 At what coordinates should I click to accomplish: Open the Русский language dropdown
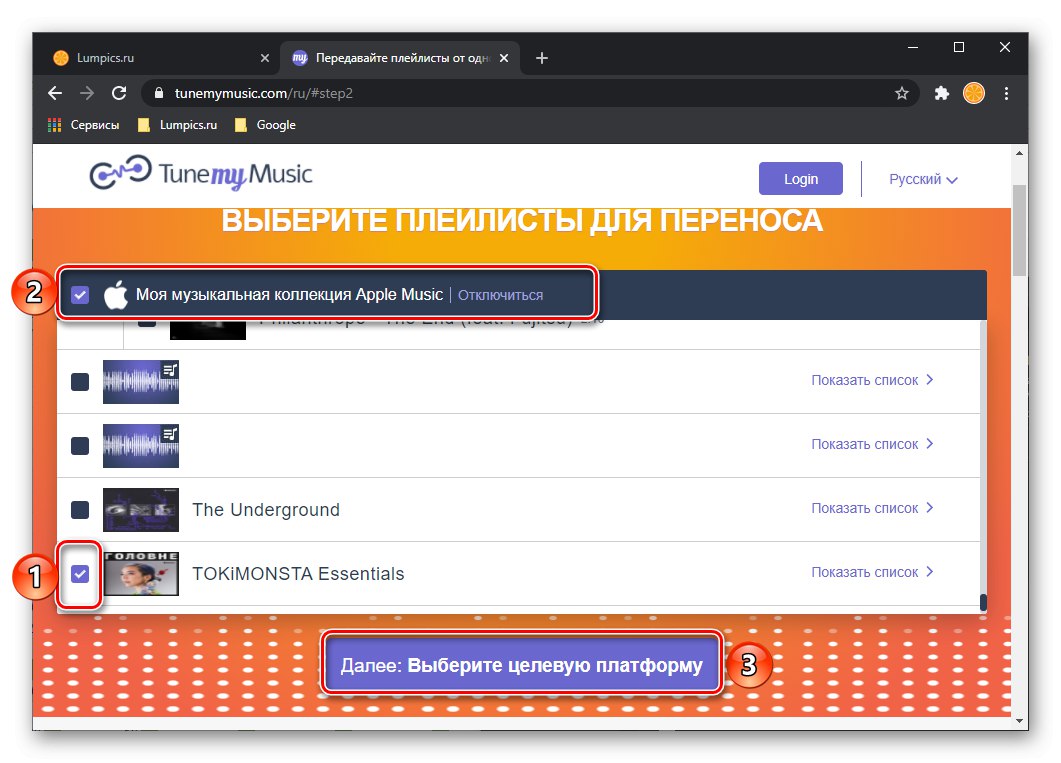point(923,179)
